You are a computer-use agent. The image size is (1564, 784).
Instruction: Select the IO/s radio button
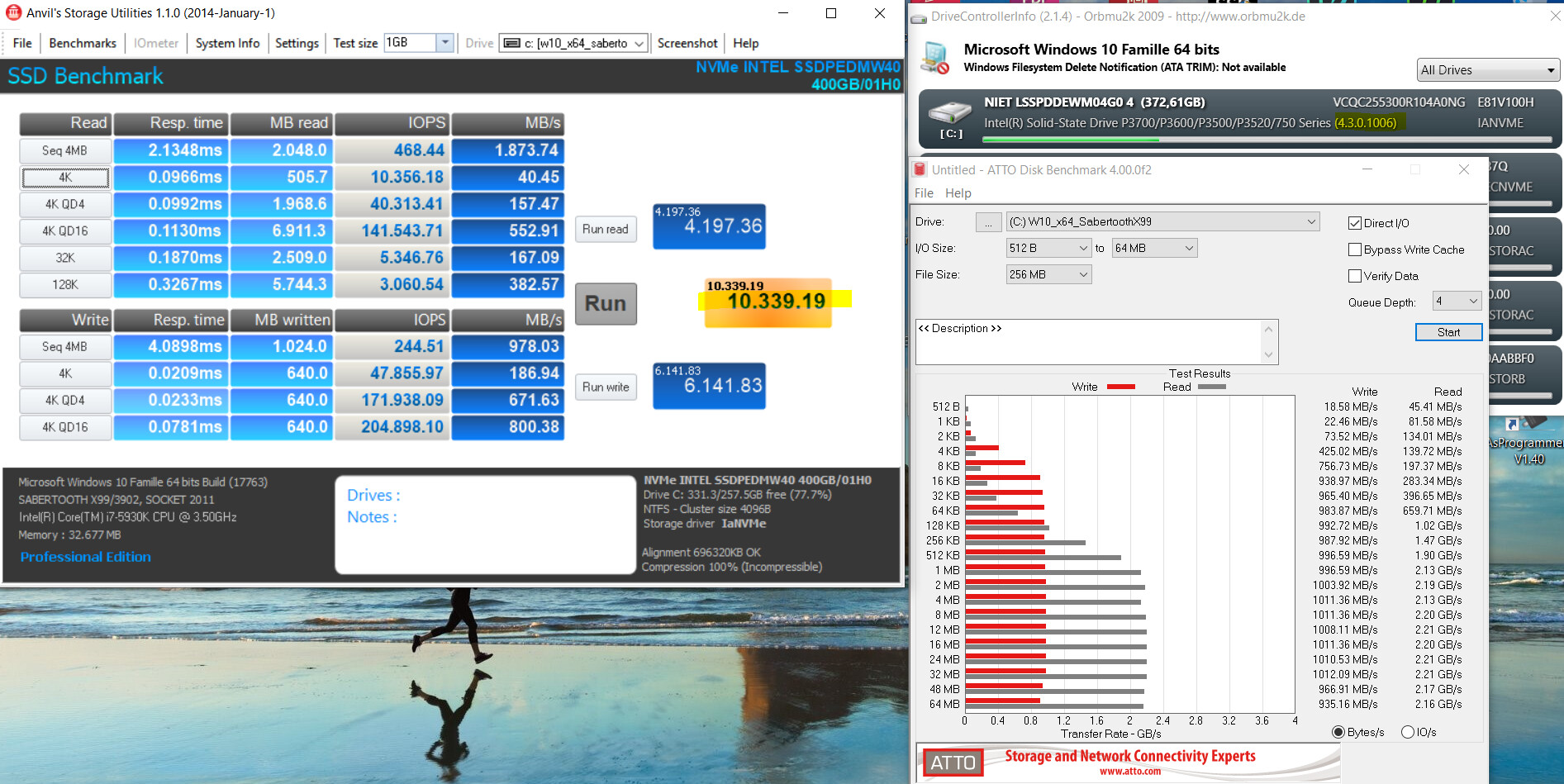point(1408,732)
